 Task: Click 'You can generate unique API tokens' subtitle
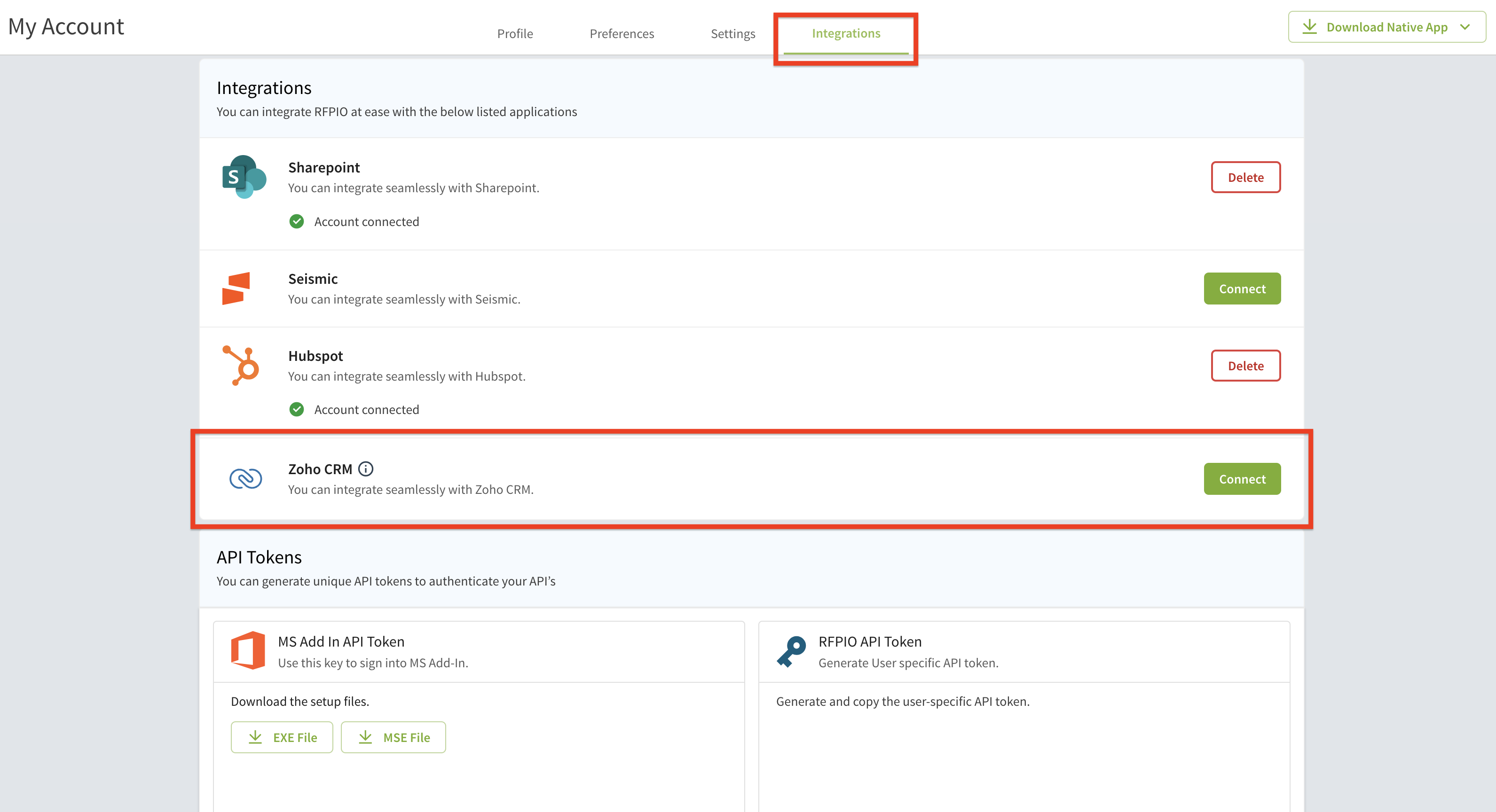[386, 581]
